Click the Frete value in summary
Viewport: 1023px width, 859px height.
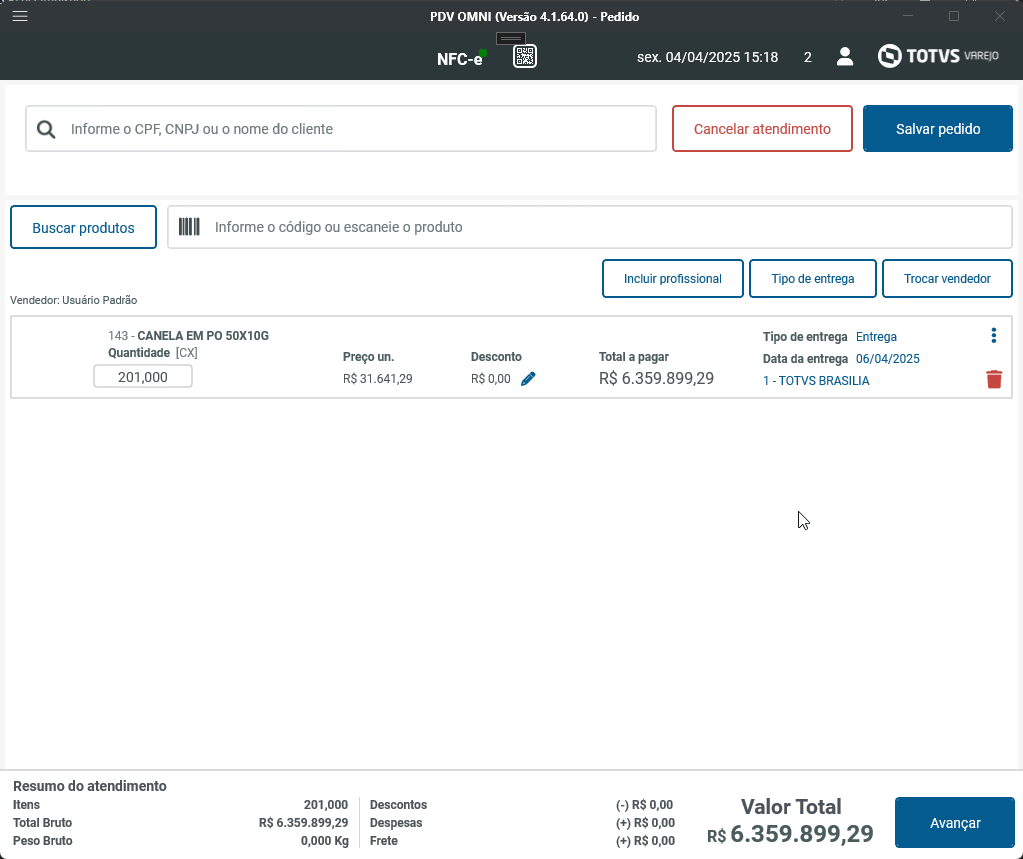click(645, 841)
